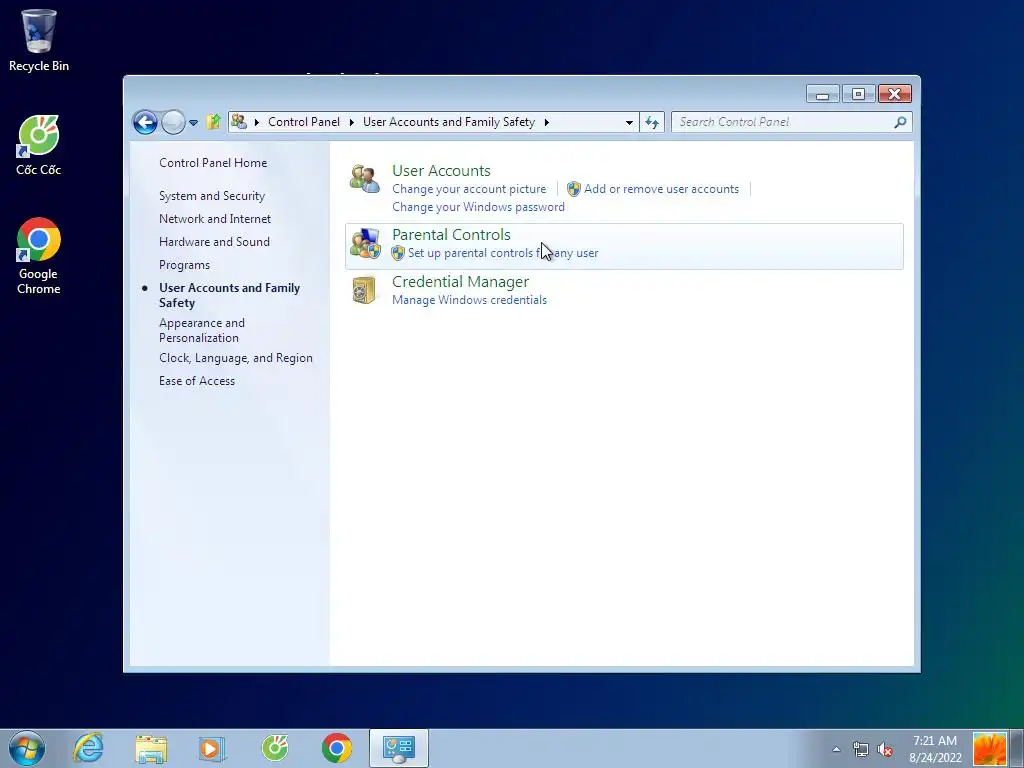Expand arrow after User Accounts breadcrumb

point(547,122)
